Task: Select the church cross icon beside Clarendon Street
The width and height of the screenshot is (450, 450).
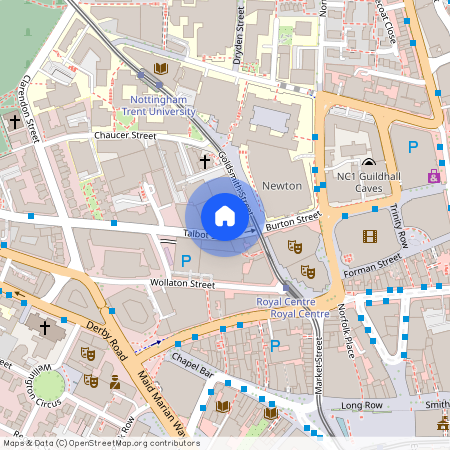Action: coord(14,122)
